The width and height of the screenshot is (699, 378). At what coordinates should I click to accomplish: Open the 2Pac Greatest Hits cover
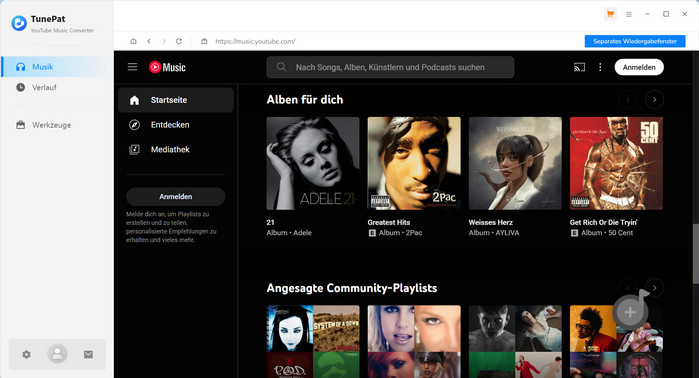[414, 163]
